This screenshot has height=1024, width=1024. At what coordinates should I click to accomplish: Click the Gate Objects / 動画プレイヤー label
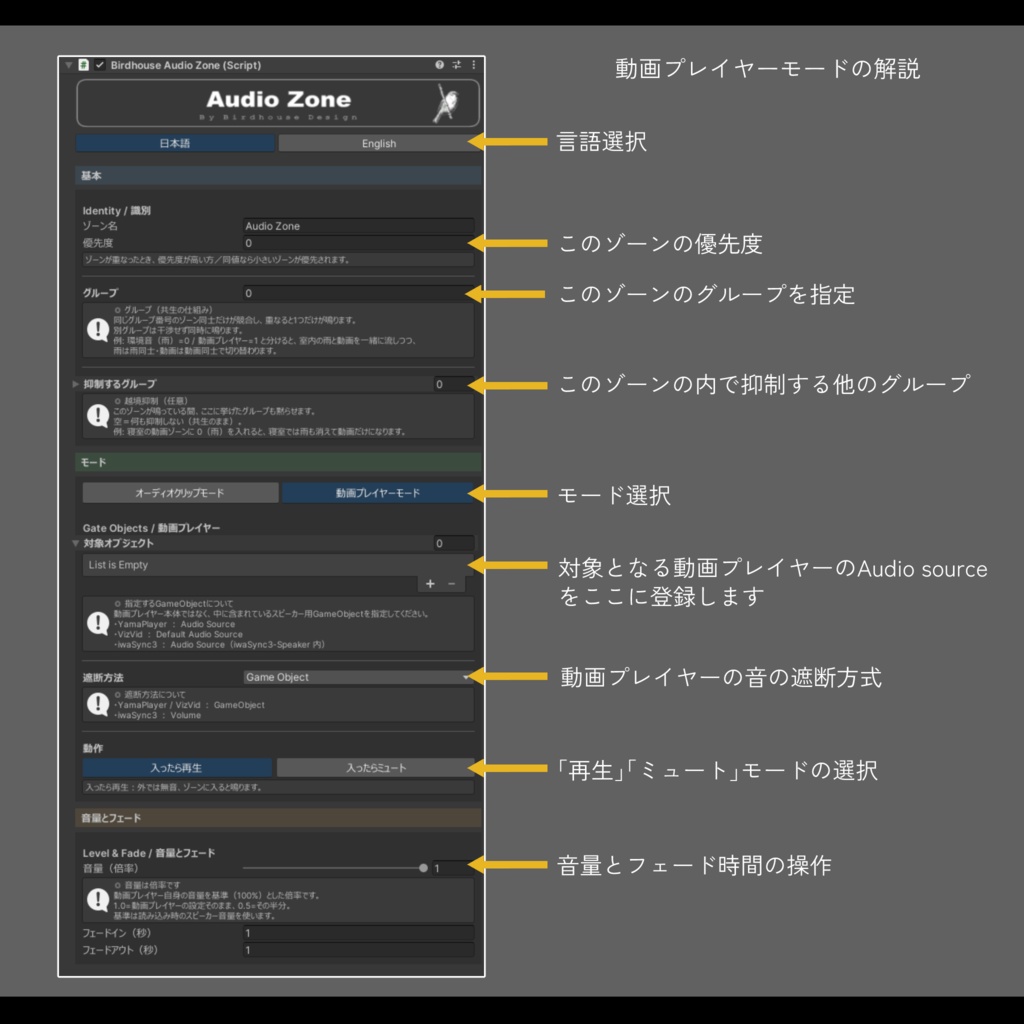[x=152, y=528]
